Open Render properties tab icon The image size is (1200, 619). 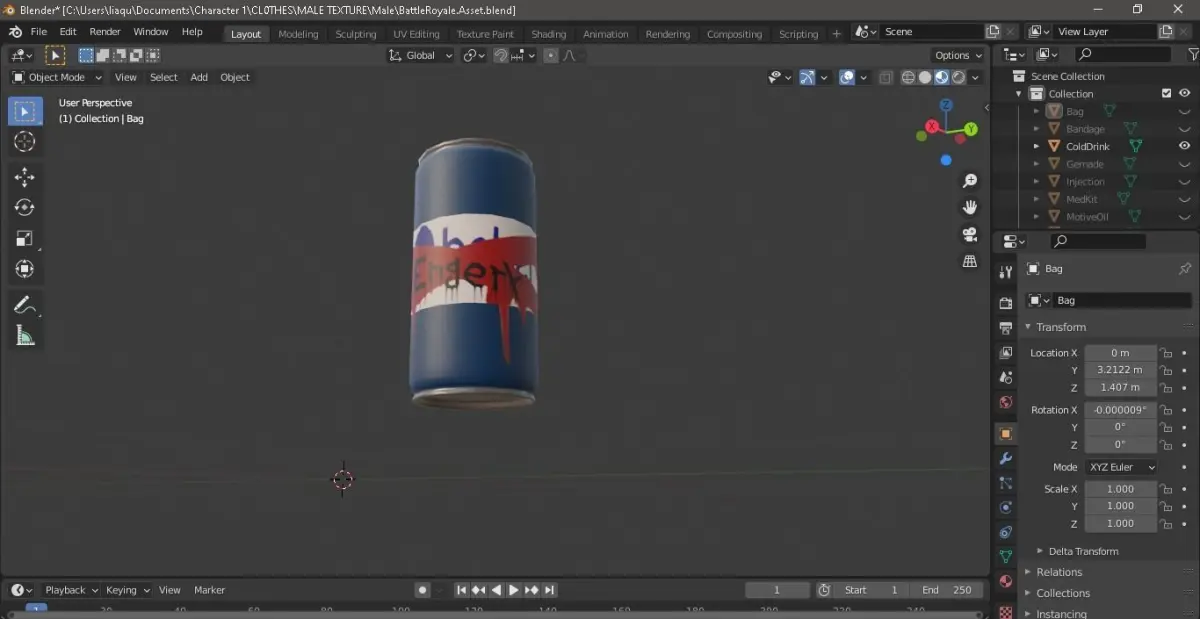click(1006, 302)
